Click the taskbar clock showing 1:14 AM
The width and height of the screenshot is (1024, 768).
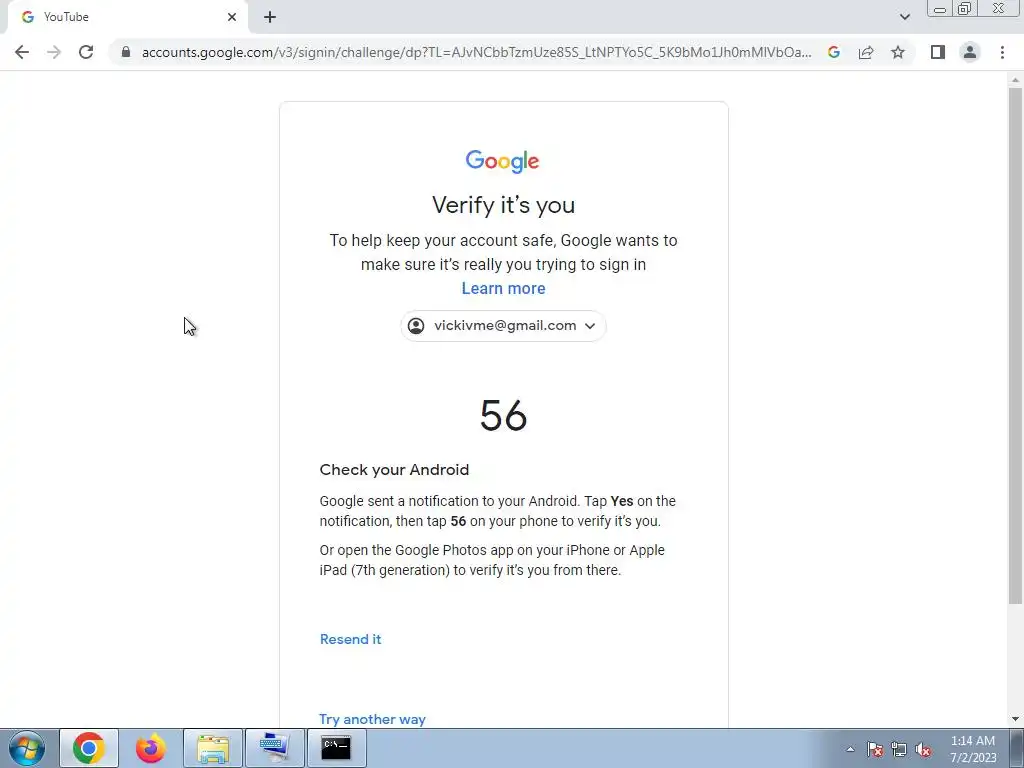tap(973, 749)
